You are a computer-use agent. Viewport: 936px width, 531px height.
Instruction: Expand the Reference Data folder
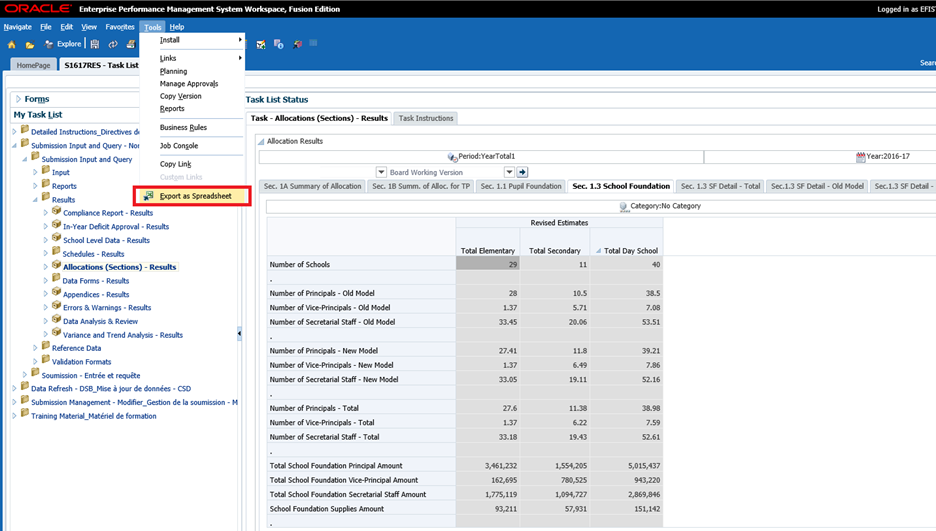click(35, 348)
